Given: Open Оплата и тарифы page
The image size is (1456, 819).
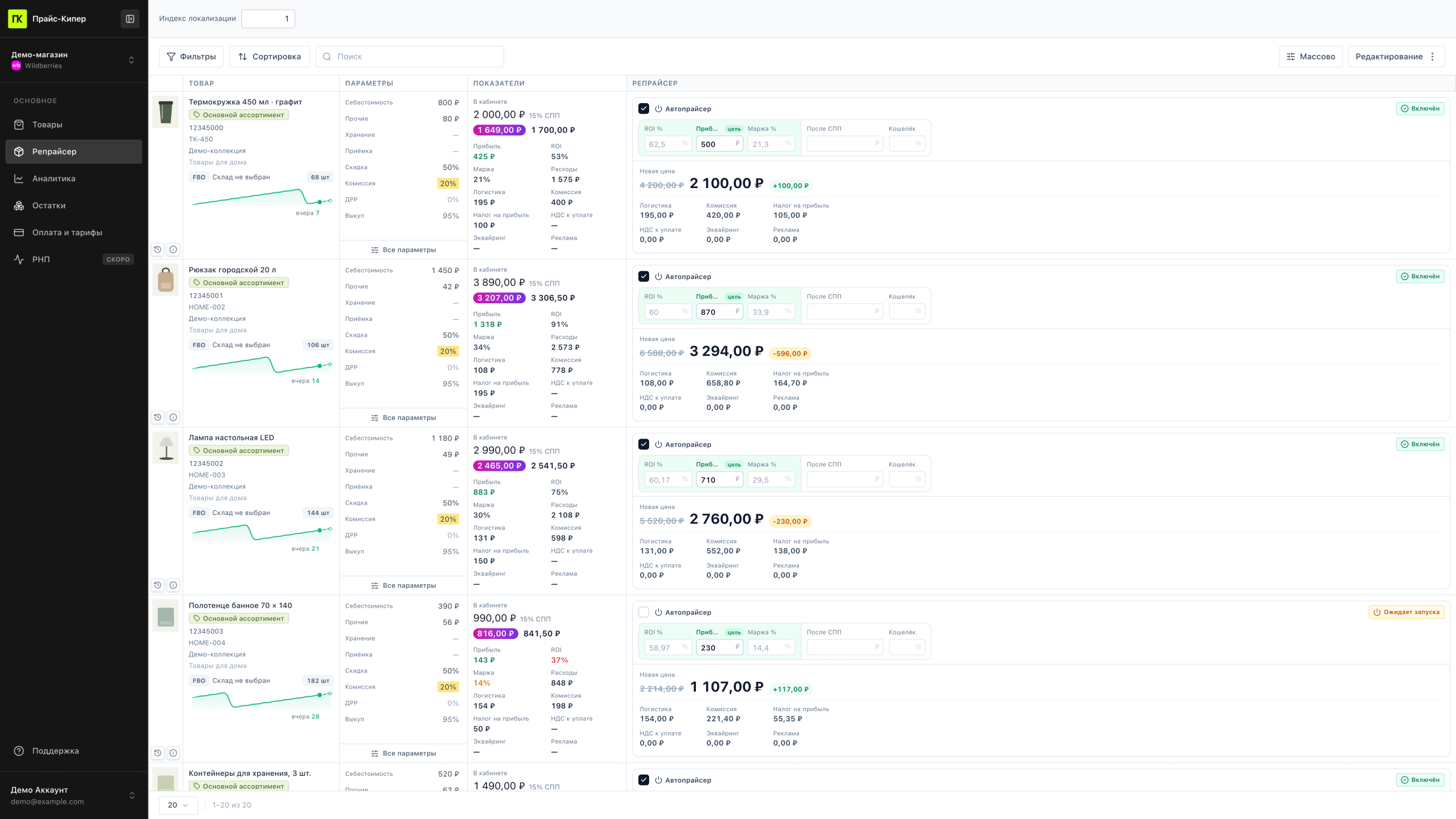Looking at the screenshot, I should click(x=74, y=232).
